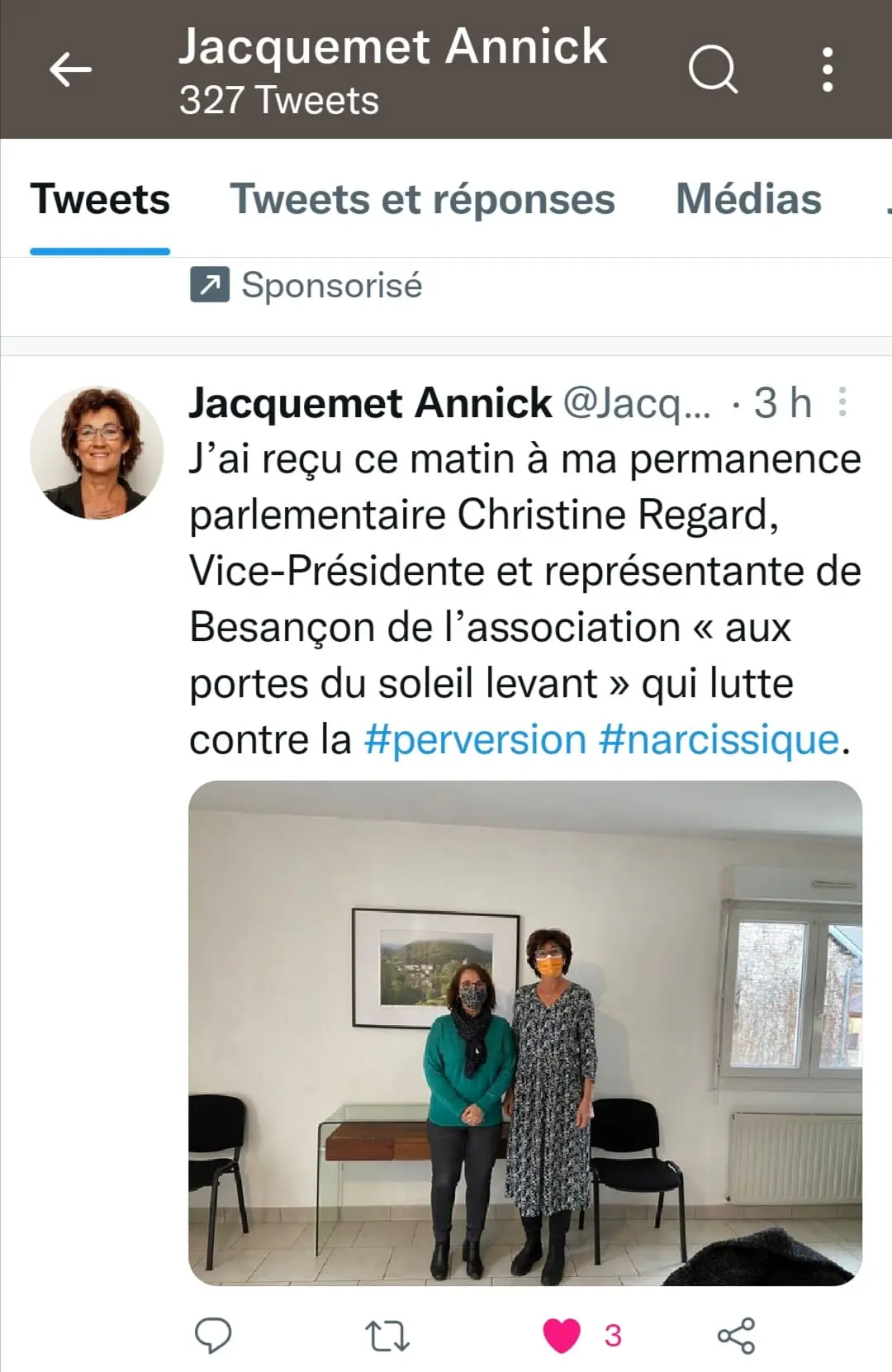Click the Sponsorisé arrow icon

pos(210,286)
